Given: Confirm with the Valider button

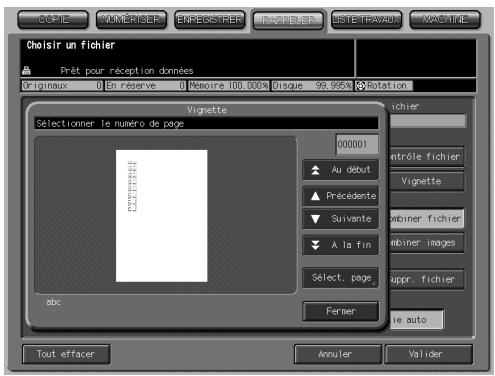Looking at the screenshot, I should [429, 354].
